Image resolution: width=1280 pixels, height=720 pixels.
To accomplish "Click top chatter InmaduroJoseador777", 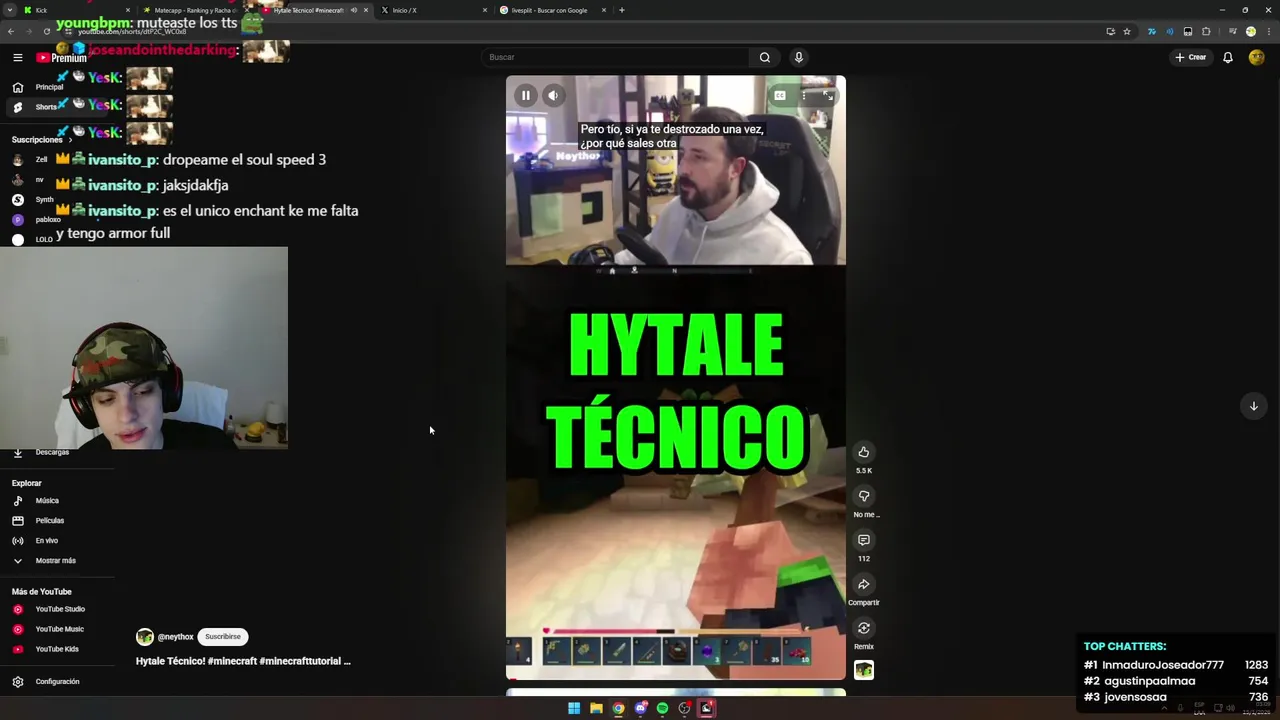I will click(1163, 665).
